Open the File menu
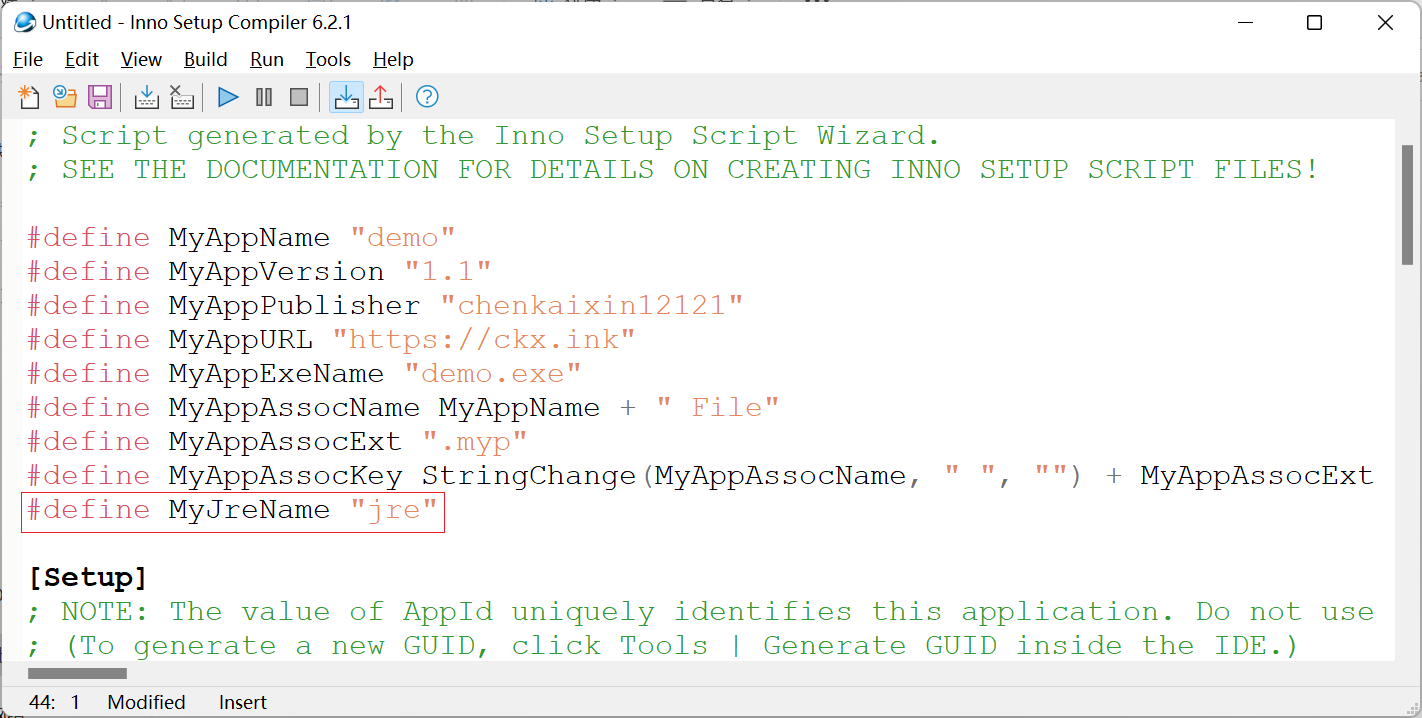Screen dimensions: 1422x718 (x=28, y=60)
